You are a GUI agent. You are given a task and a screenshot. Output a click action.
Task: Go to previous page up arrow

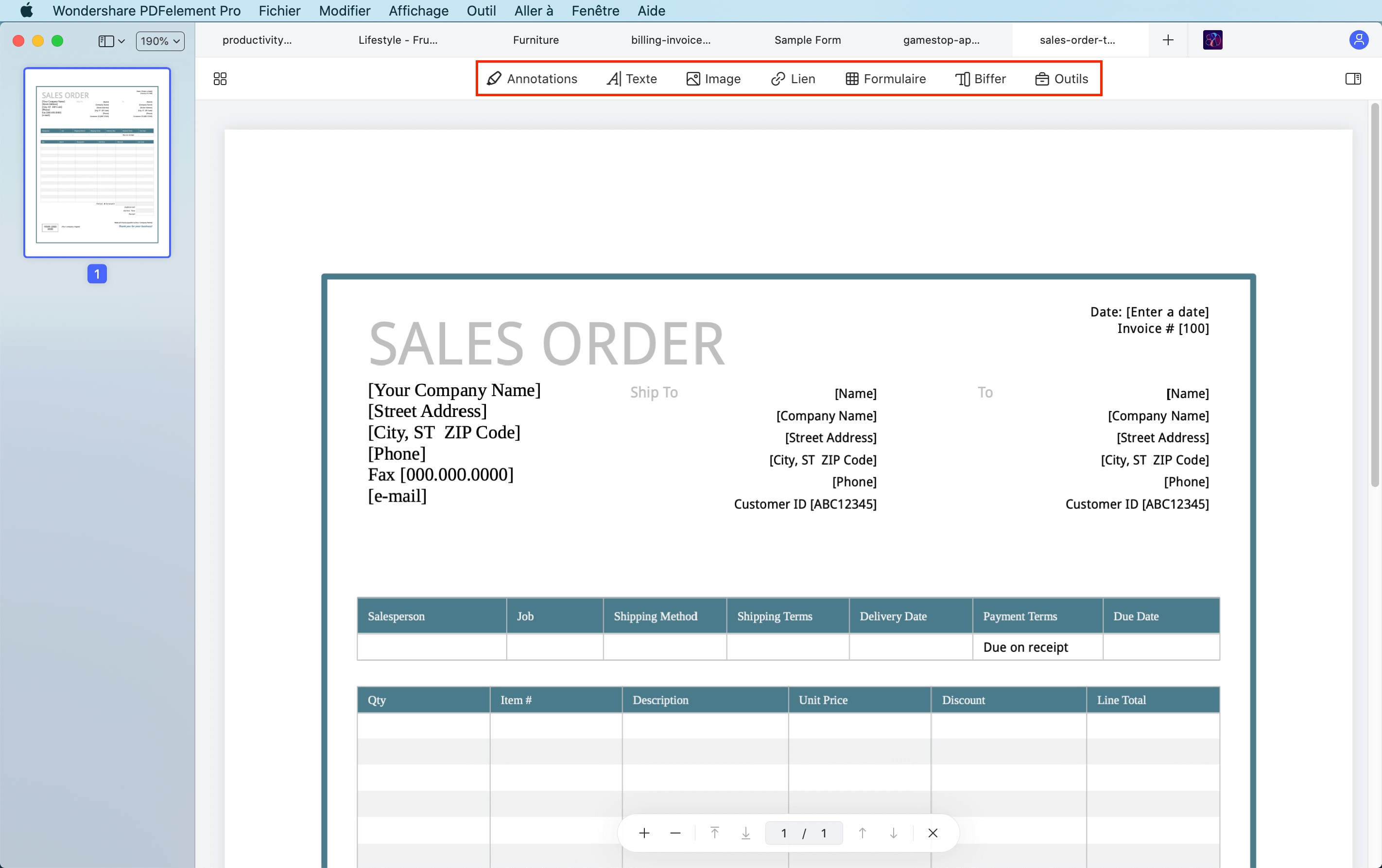(862, 833)
